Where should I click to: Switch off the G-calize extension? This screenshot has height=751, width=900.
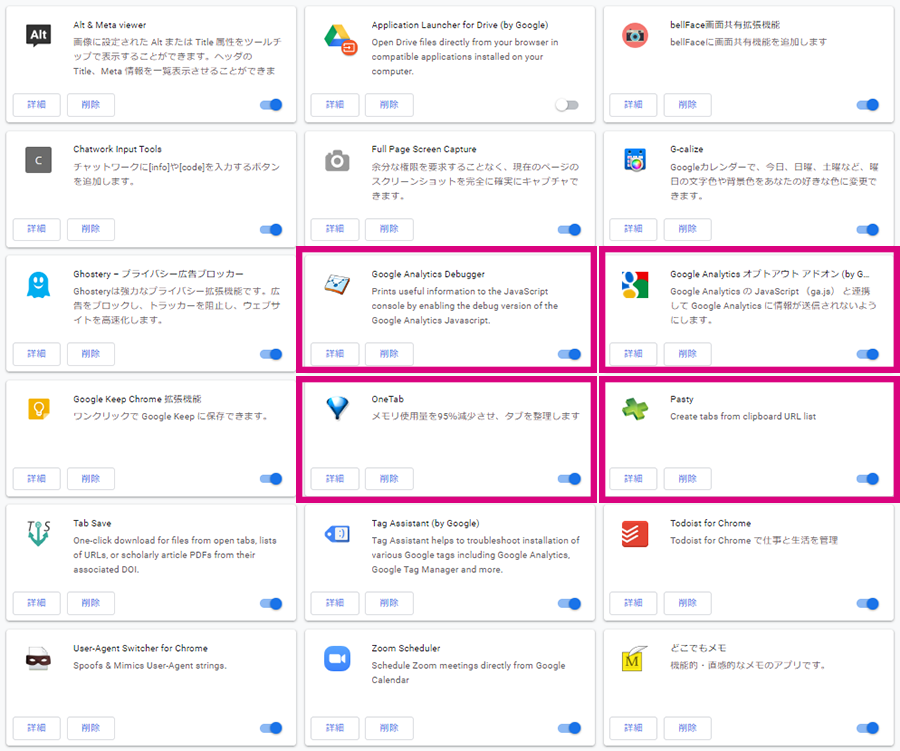tap(867, 230)
